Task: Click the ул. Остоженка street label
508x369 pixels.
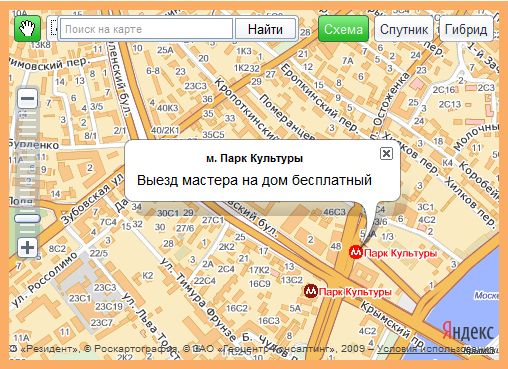Action: (390, 105)
